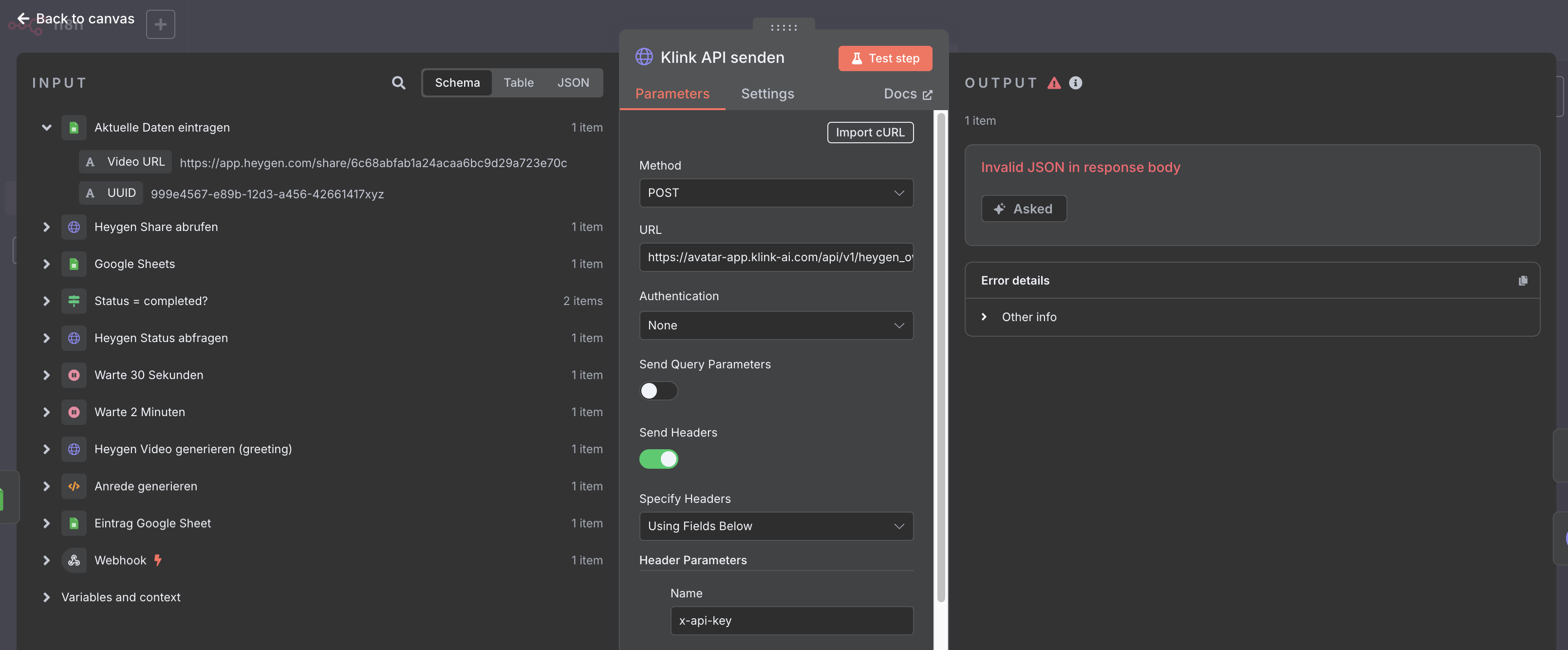Click the string type icon for UUID
Image resolution: width=1568 pixels, height=650 pixels.
[x=90, y=193]
